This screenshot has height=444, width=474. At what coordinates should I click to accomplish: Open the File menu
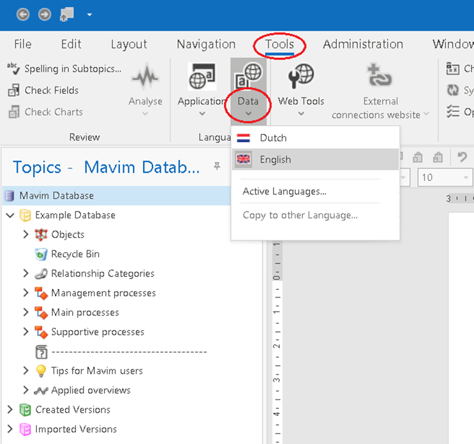(23, 44)
